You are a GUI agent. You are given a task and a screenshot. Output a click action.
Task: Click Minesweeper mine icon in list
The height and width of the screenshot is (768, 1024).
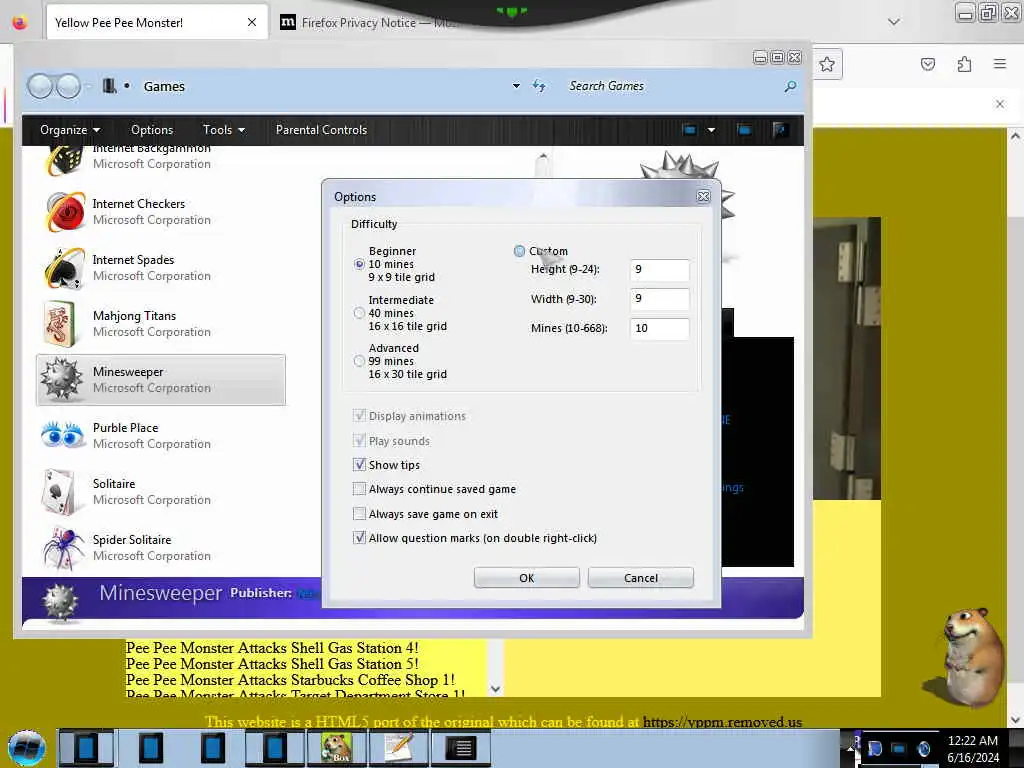pyautogui.click(x=62, y=379)
